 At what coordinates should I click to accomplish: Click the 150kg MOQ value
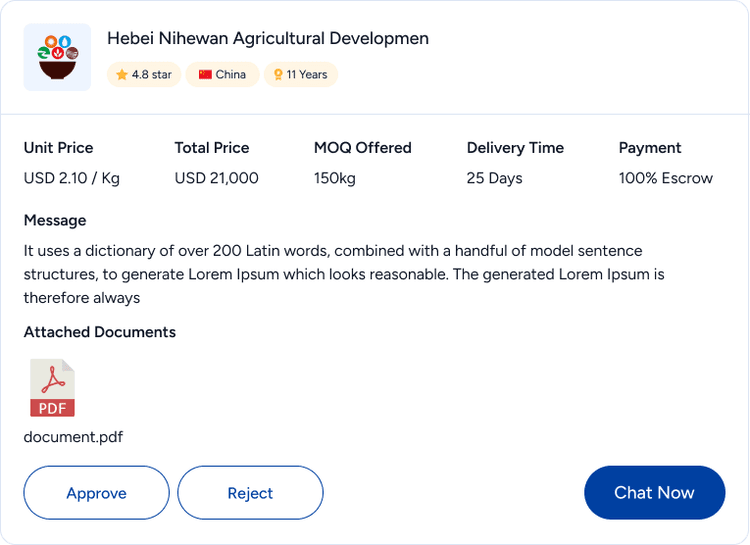334,179
